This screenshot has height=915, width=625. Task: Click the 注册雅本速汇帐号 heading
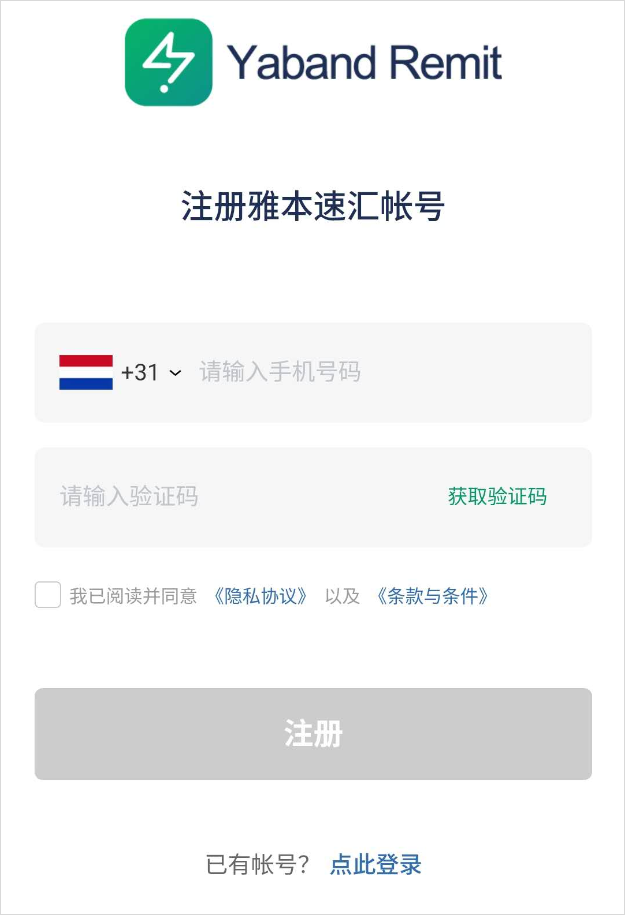(313, 206)
